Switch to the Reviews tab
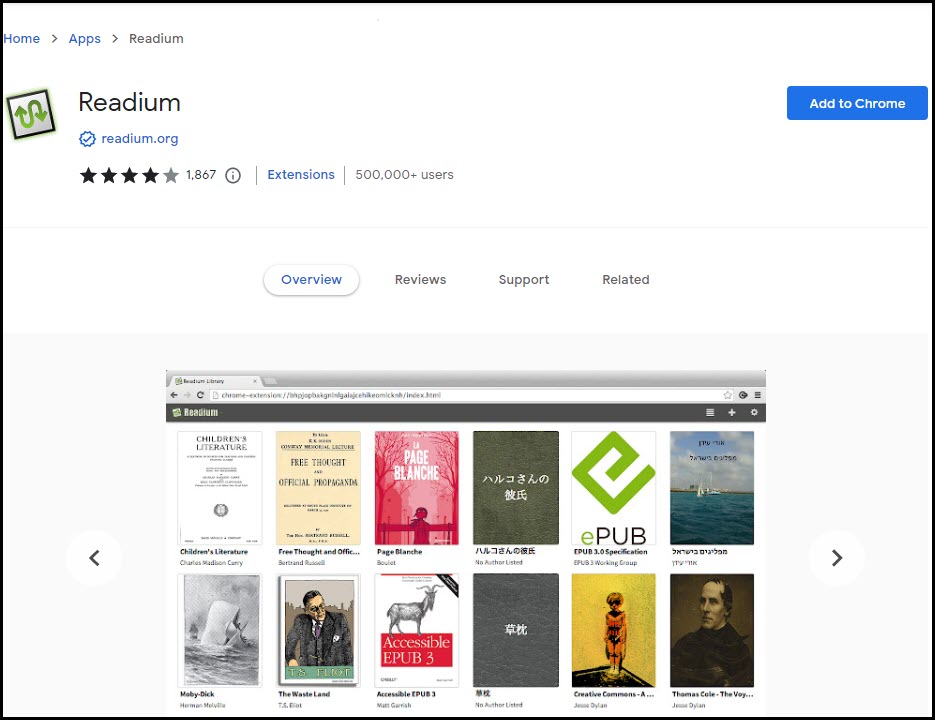The width and height of the screenshot is (935, 720). pyautogui.click(x=420, y=280)
